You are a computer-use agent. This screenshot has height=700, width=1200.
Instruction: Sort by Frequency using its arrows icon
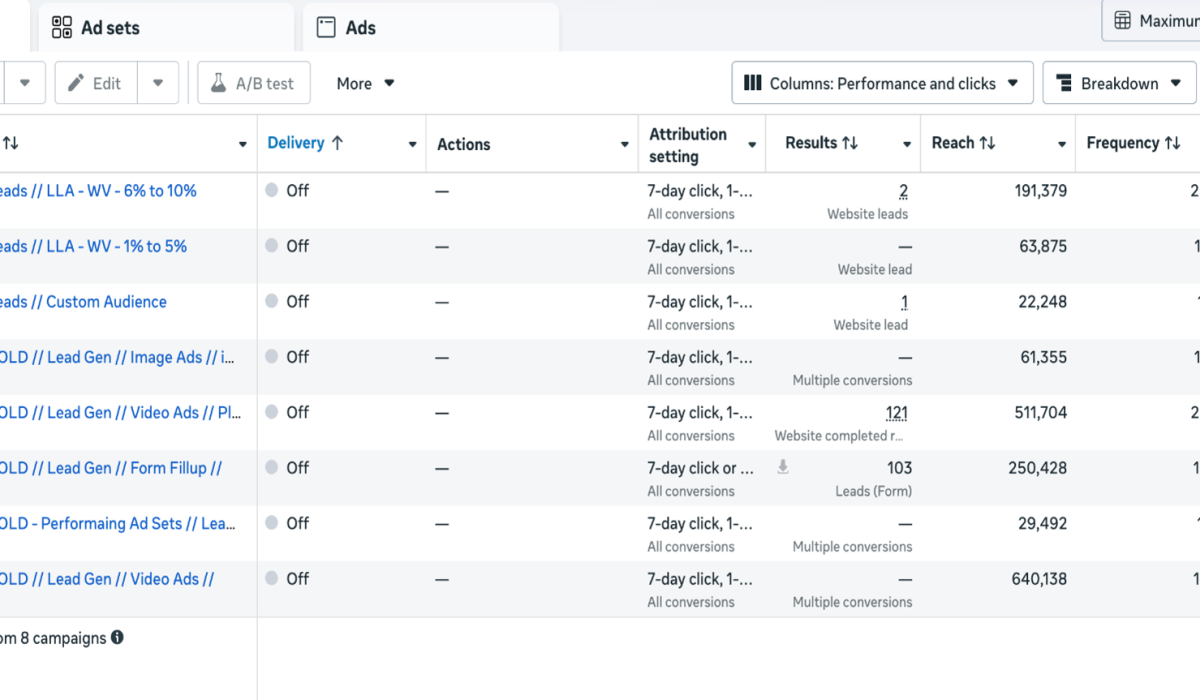point(1172,143)
